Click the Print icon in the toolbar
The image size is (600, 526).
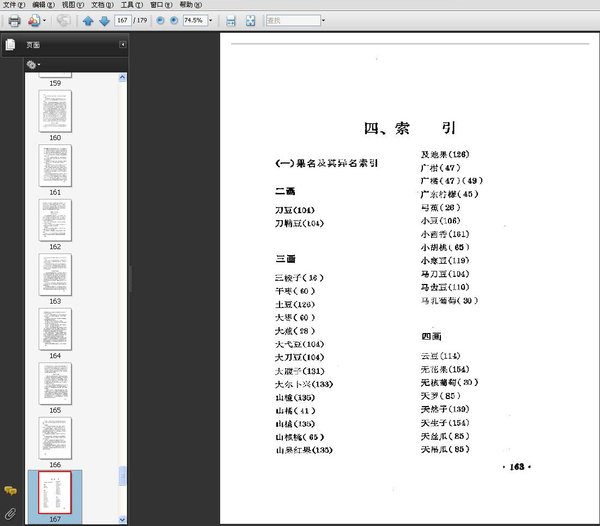[x=14, y=21]
